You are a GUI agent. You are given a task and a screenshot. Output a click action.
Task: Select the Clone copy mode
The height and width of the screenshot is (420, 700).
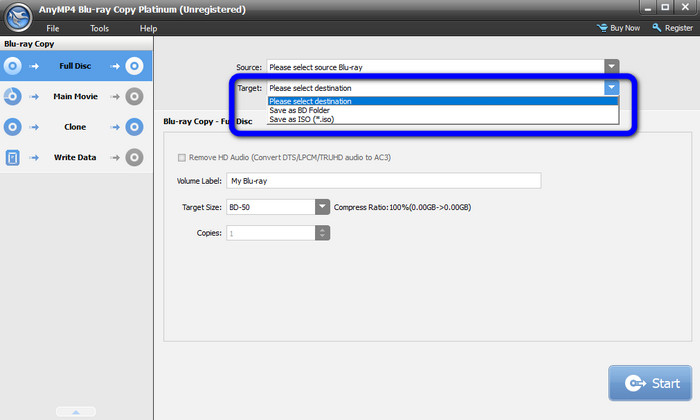tap(76, 127)
